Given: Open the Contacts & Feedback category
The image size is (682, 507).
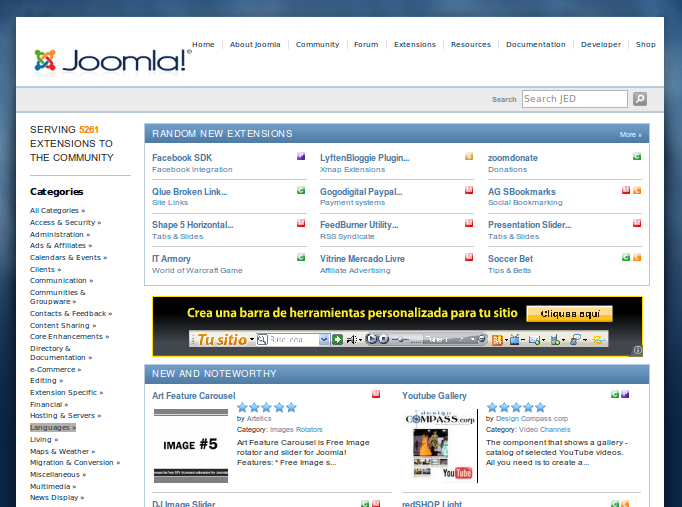Looking at the screenshot, I should (71, 314).
